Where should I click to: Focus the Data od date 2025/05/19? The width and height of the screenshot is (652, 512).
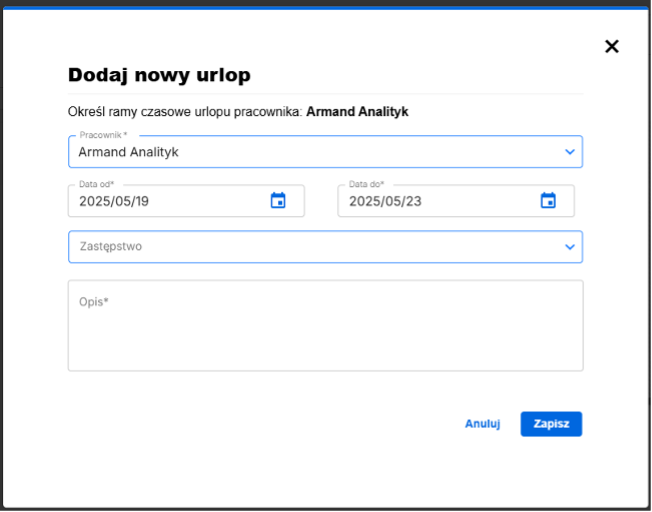click(160, 201)
